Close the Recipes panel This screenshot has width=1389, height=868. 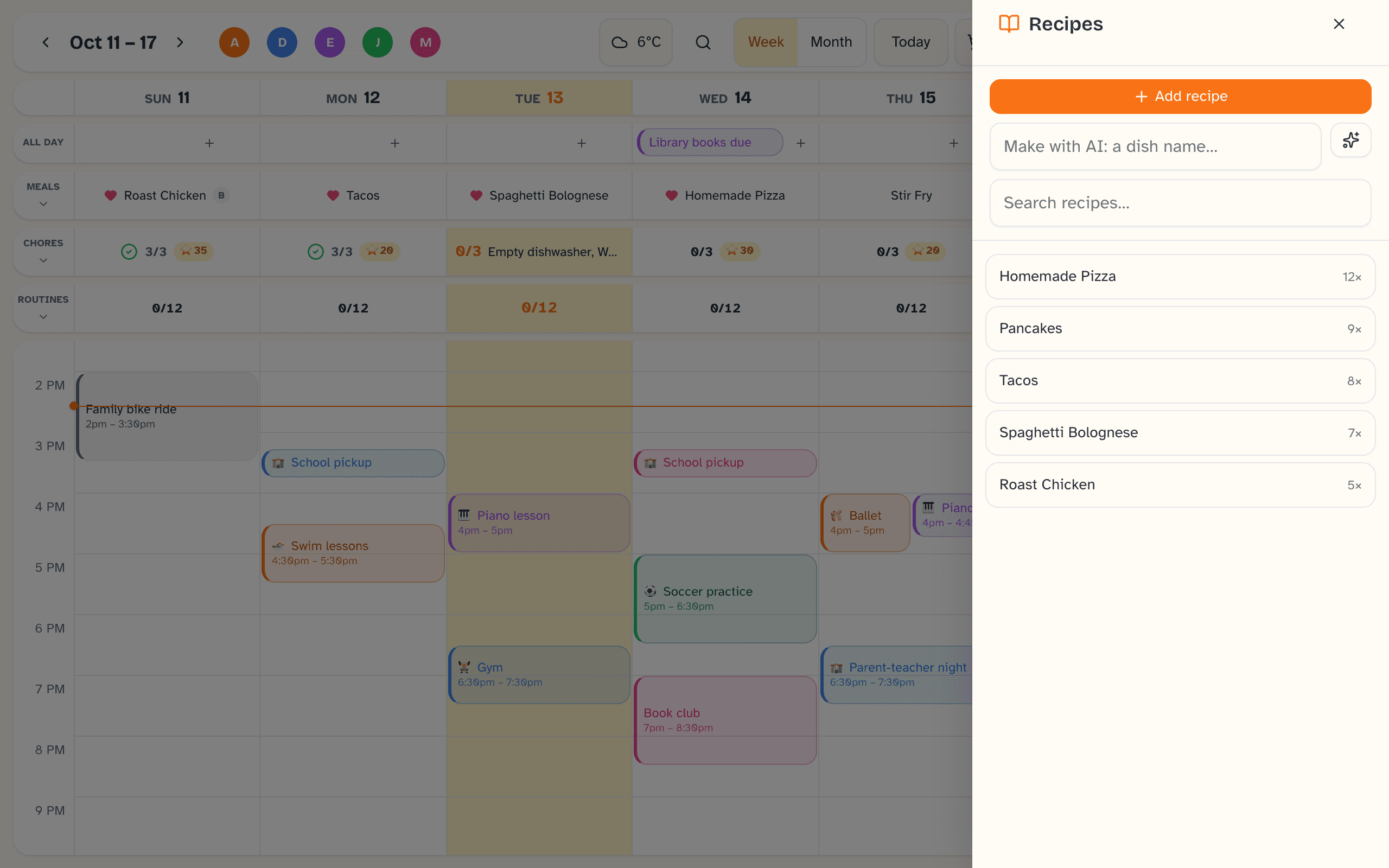1339,24
